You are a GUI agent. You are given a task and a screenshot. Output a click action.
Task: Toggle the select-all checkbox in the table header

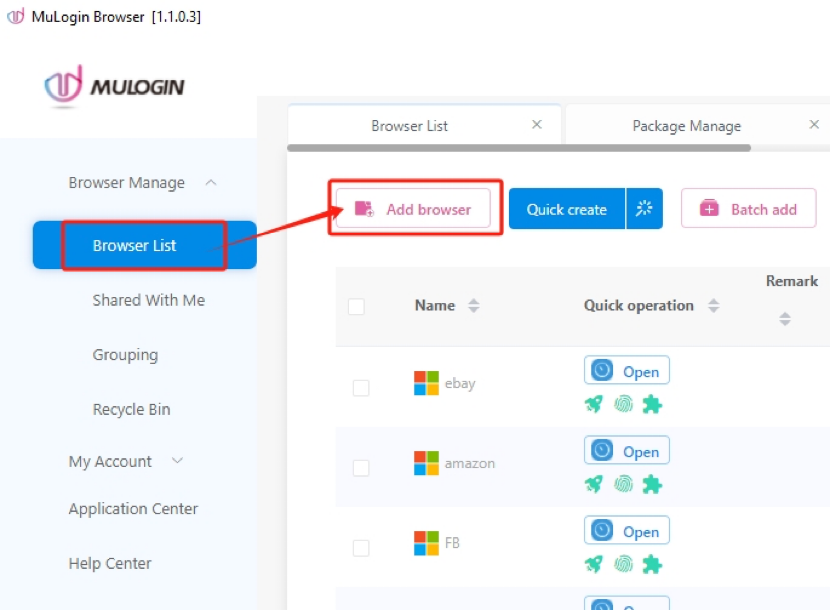click(356, 307)
